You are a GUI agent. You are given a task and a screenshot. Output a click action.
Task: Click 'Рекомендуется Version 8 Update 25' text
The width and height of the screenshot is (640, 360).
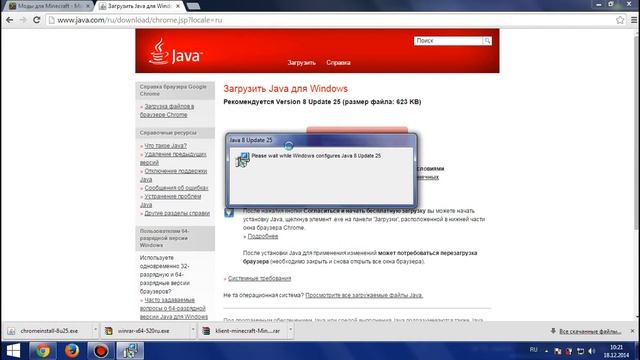coord(322,102)
